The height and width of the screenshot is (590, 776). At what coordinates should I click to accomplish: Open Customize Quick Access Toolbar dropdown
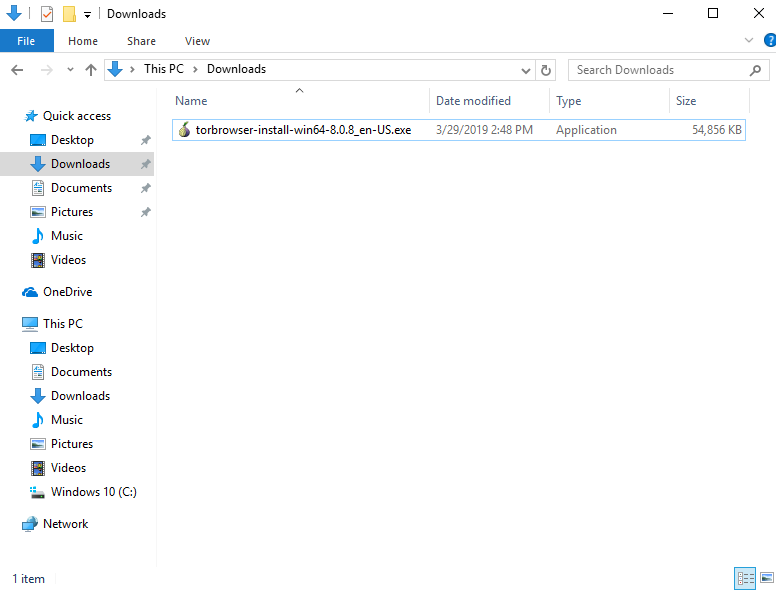tap(87, 15)
